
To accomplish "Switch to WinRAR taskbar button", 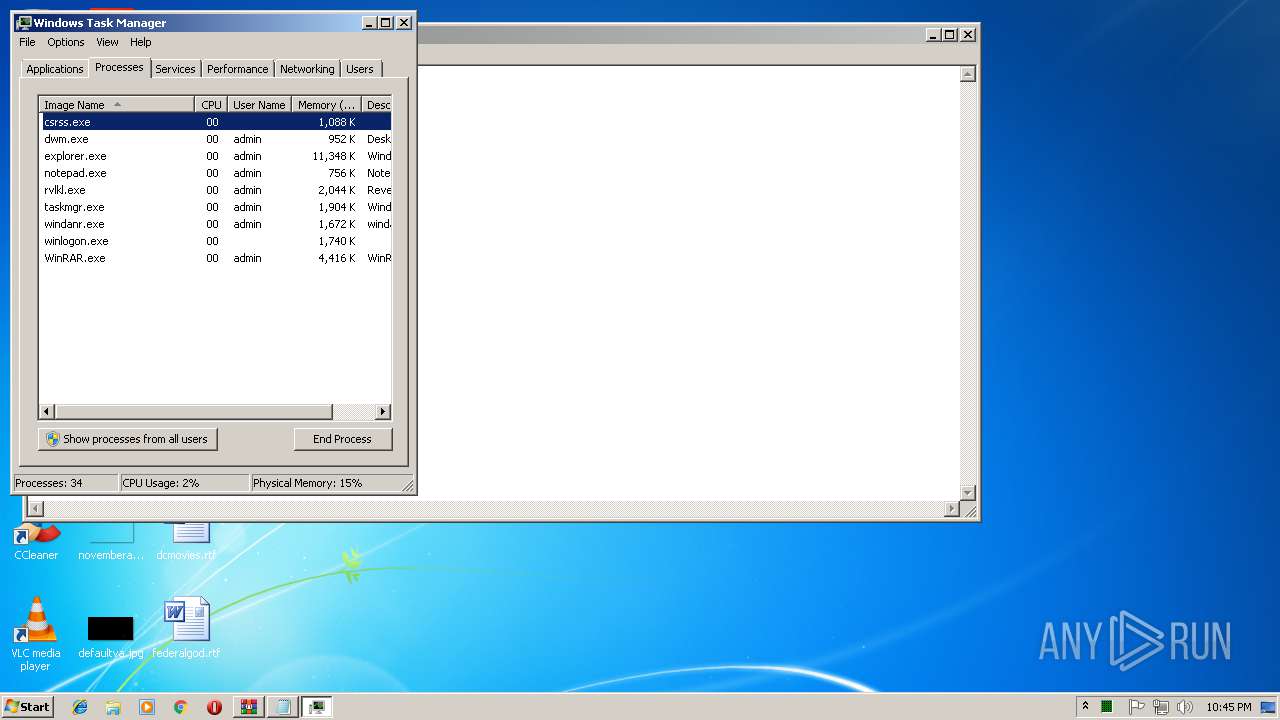I will (249, 706).
